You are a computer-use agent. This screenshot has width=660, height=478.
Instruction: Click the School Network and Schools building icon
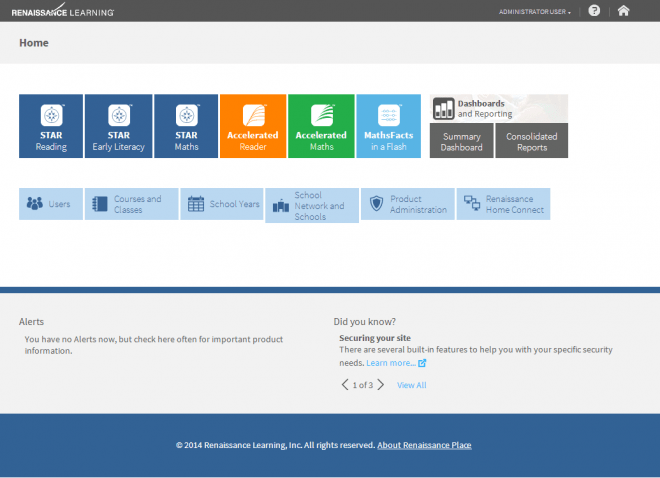tap(281, 206)
